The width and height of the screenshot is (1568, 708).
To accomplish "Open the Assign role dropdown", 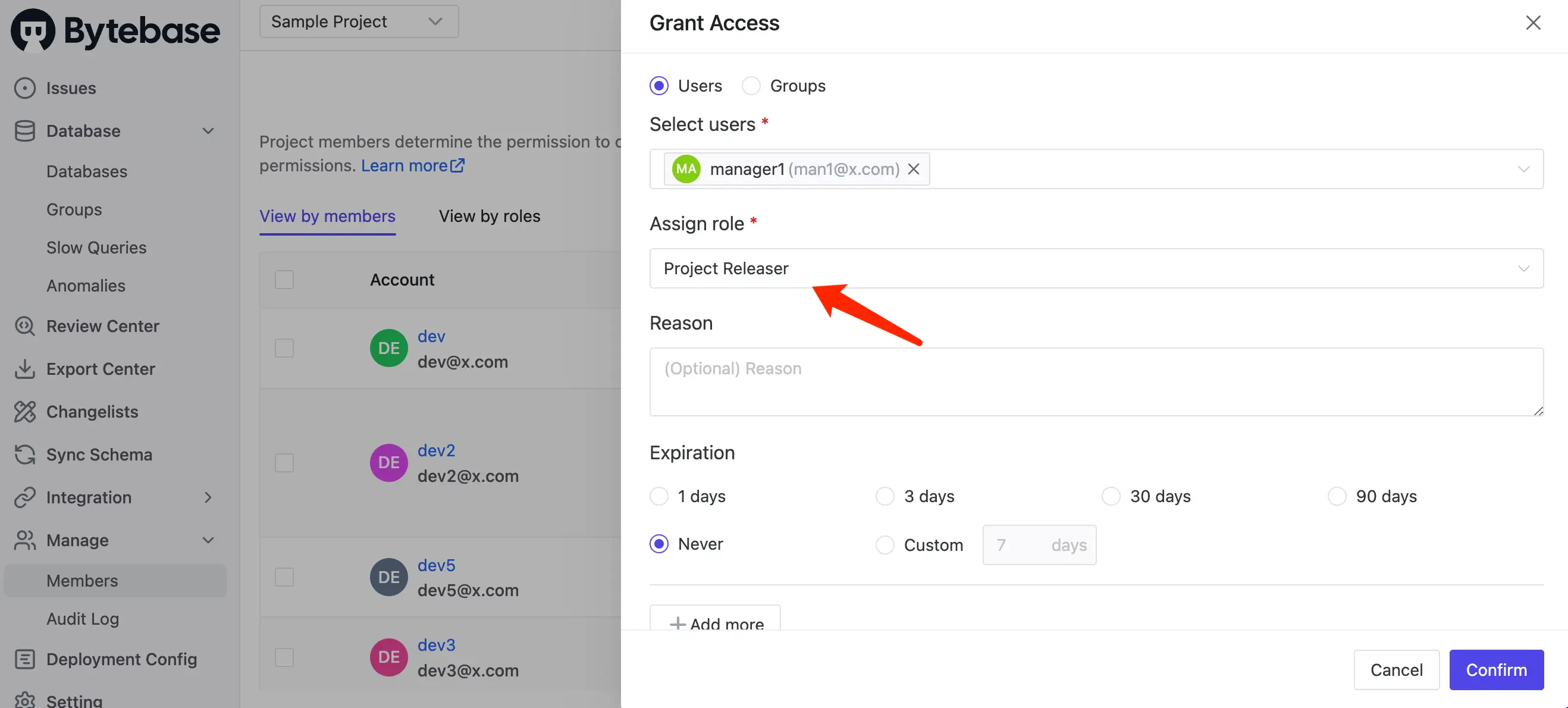I will pos(1096,268).
